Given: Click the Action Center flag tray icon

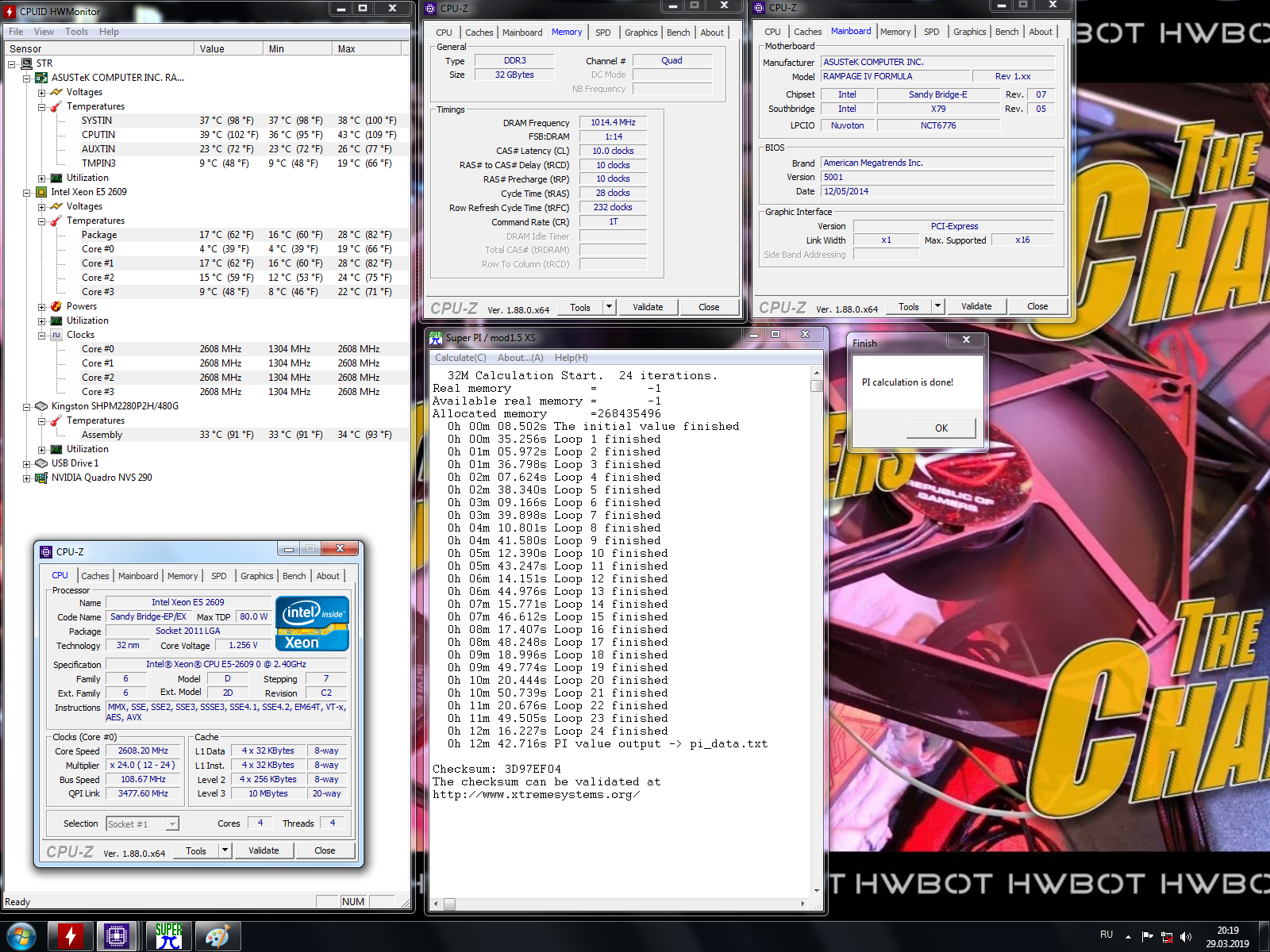Looking at the screenshot, I should (1147, 937).
